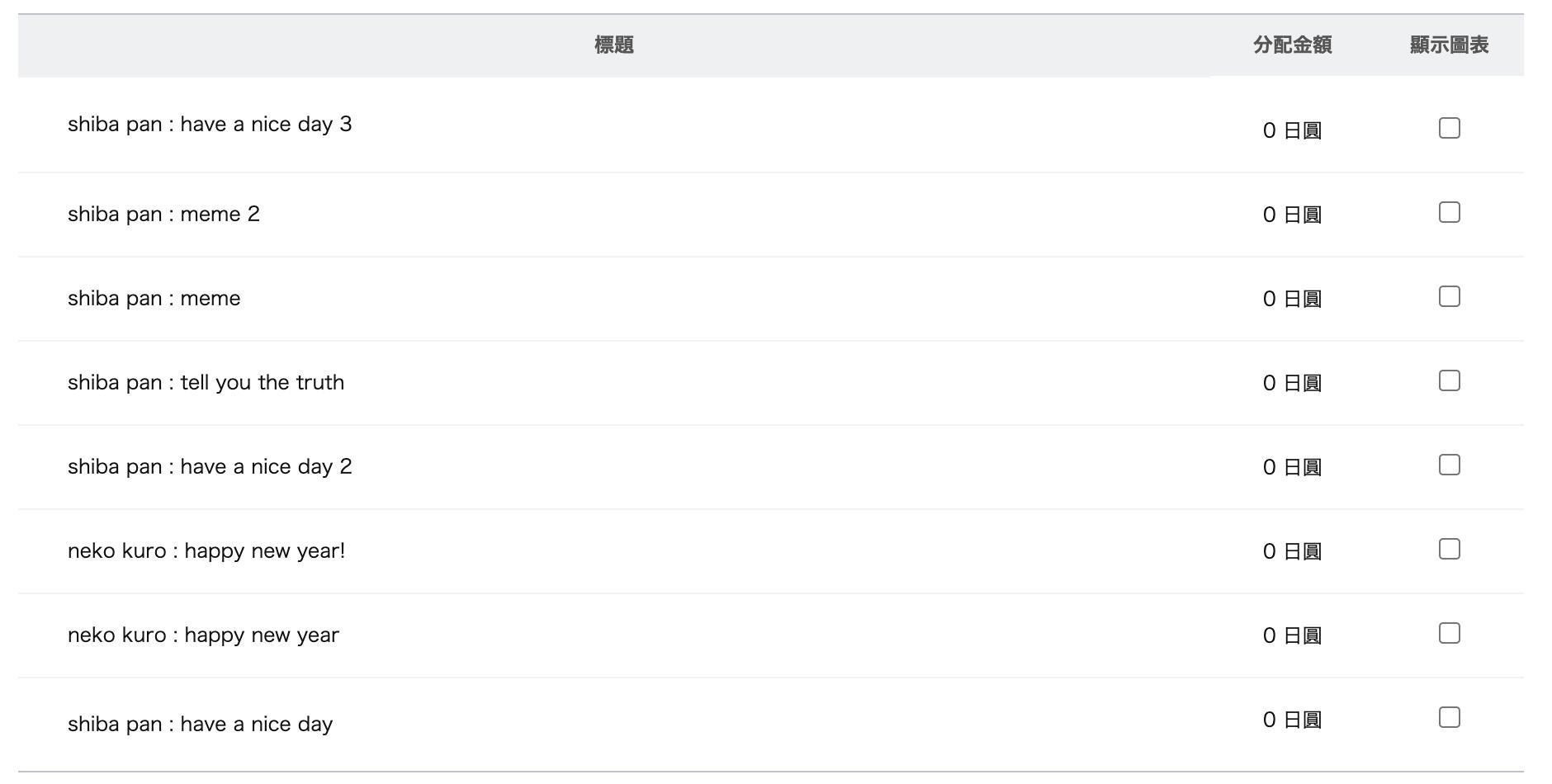Tick the checkbox for 'shiba pan : meme 2'
The width and height of the screenshot is (1552, 784).
click(x=1449, y=212)
